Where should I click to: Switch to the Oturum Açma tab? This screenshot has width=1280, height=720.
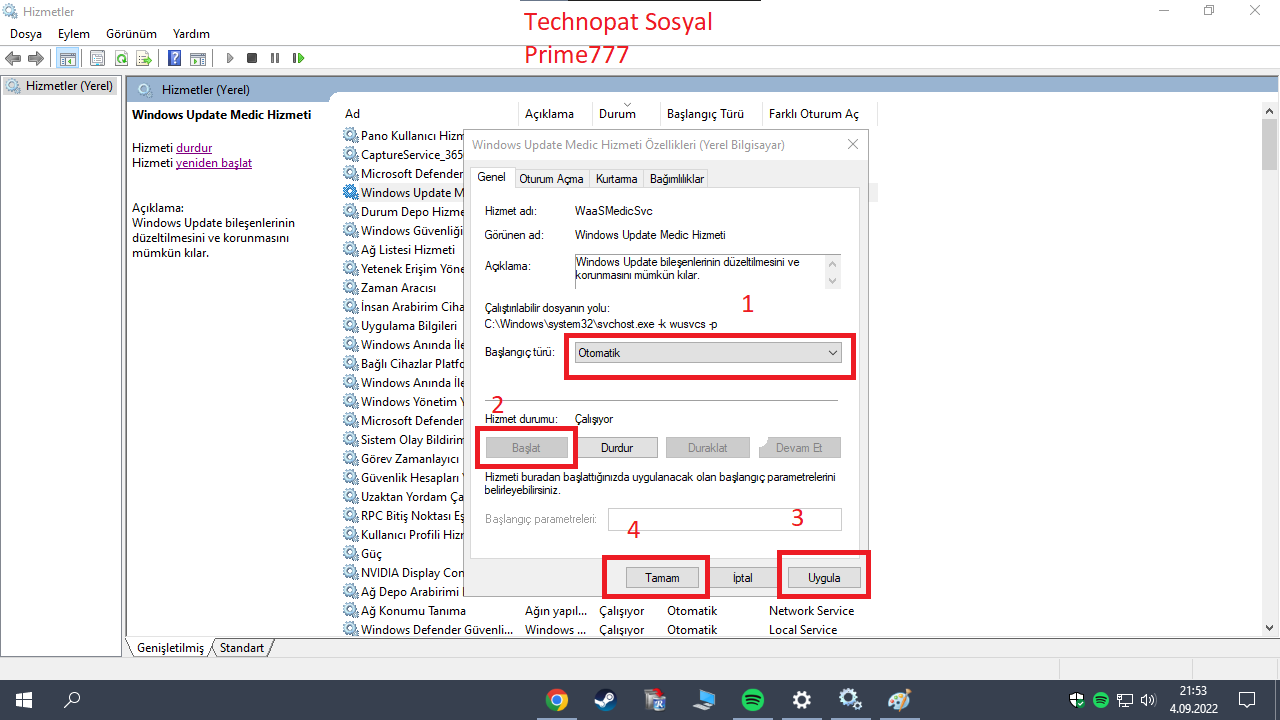tap(551, 179)
